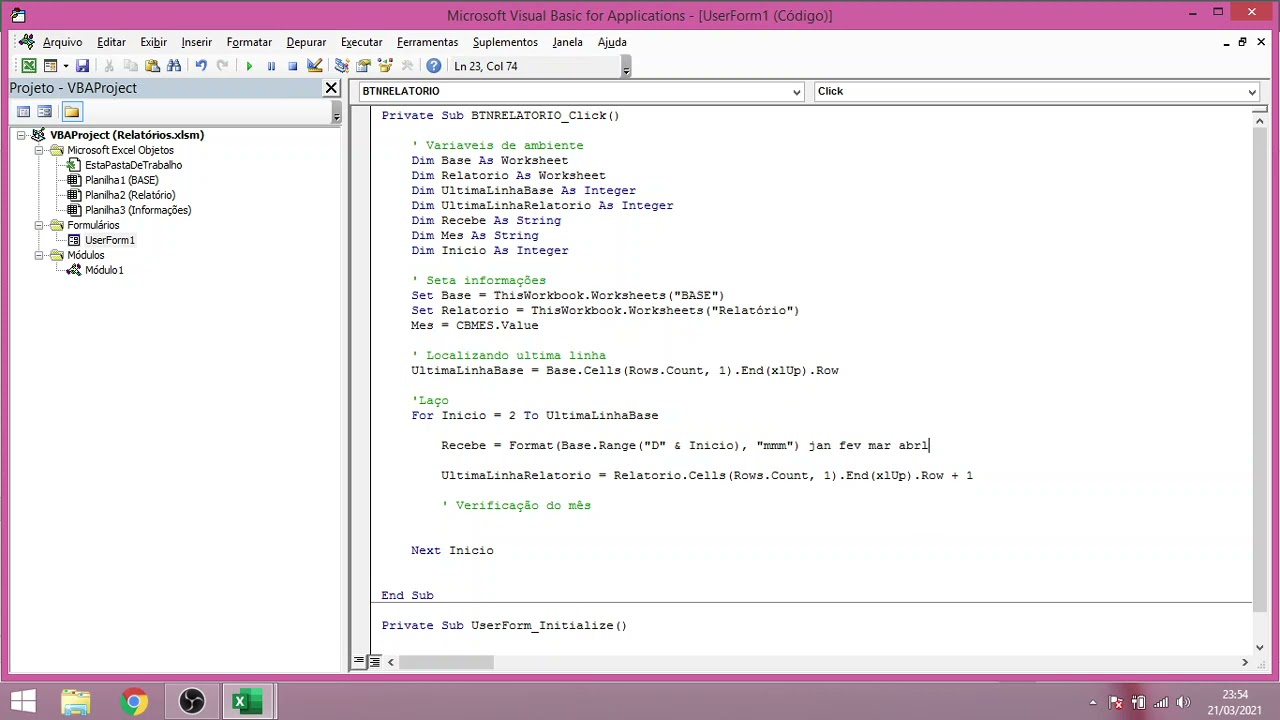1280x720 pixels.
Task: Collapse the Formulários folder
Action: tap(39, 225)
